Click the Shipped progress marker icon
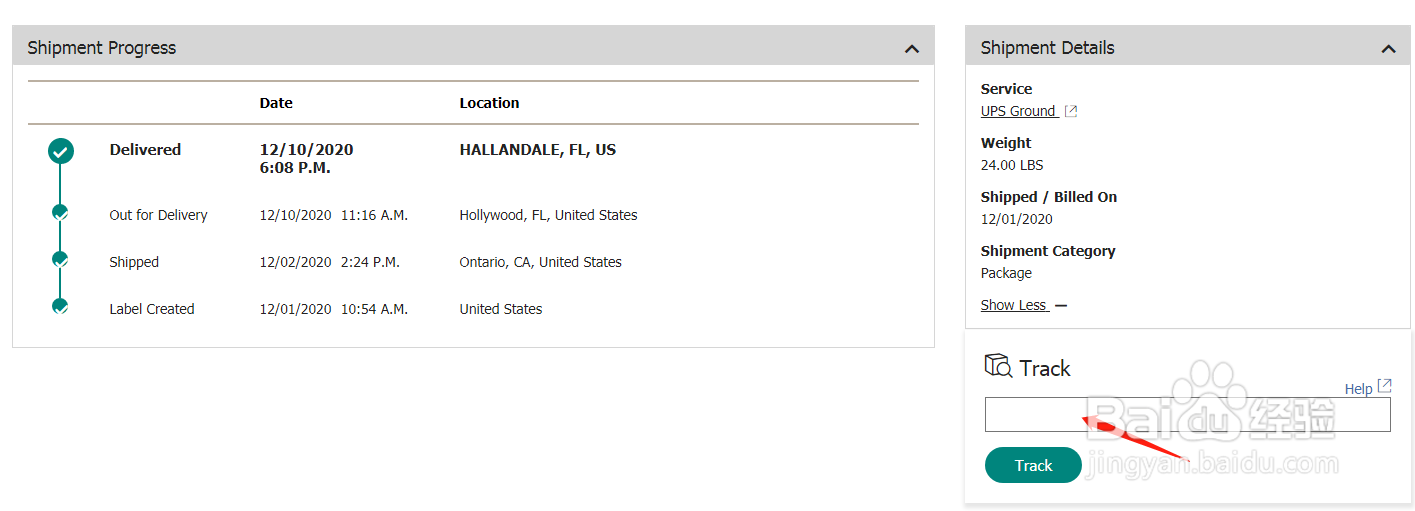This screenshot has height=511, width=1415. tap(60, 259)
